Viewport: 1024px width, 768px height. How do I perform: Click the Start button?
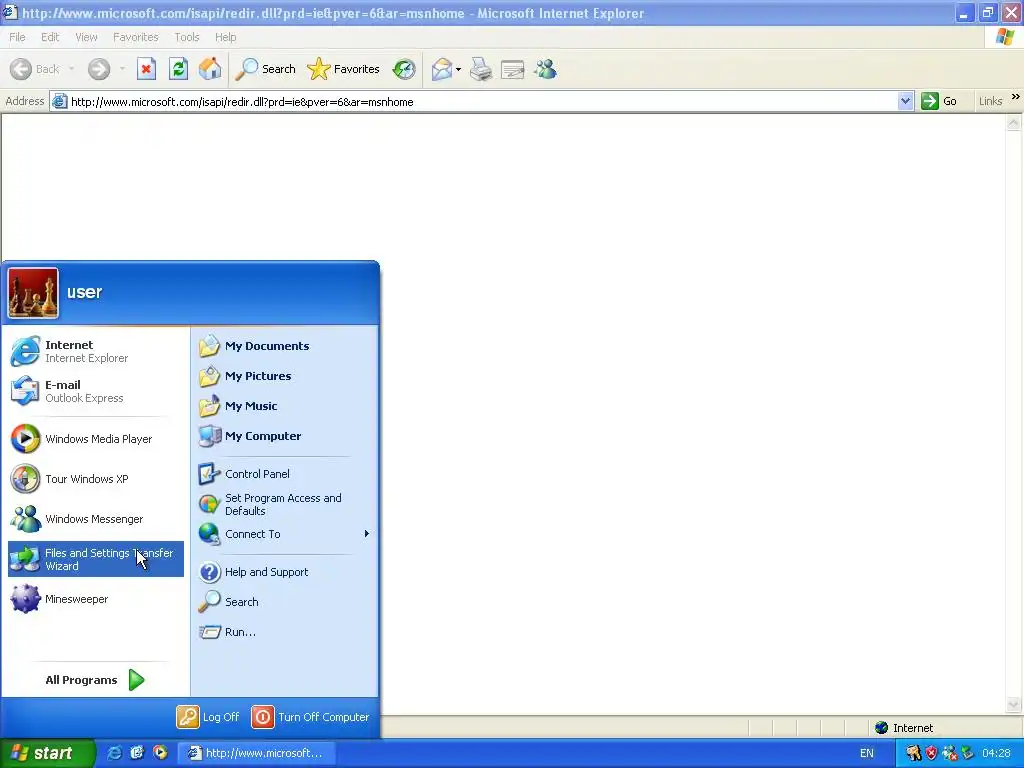(x=47, y=753)
